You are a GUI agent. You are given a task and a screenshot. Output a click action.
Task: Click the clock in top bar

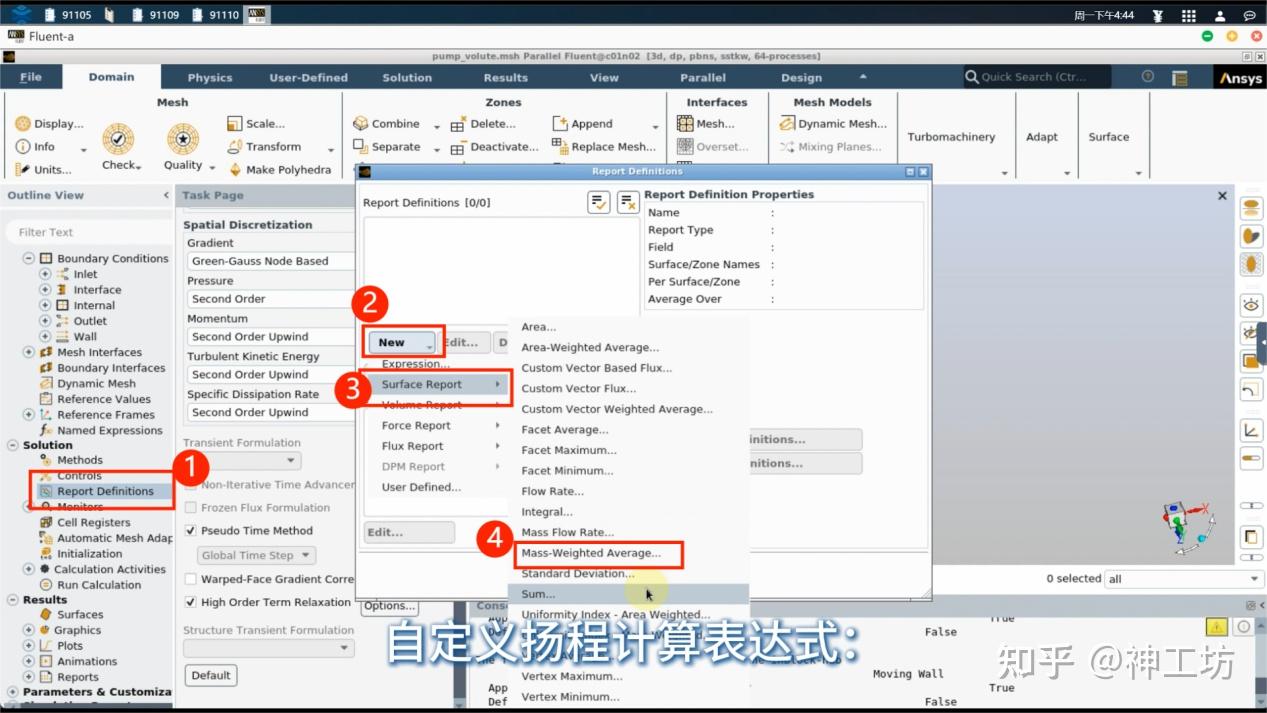(1104, 15)
